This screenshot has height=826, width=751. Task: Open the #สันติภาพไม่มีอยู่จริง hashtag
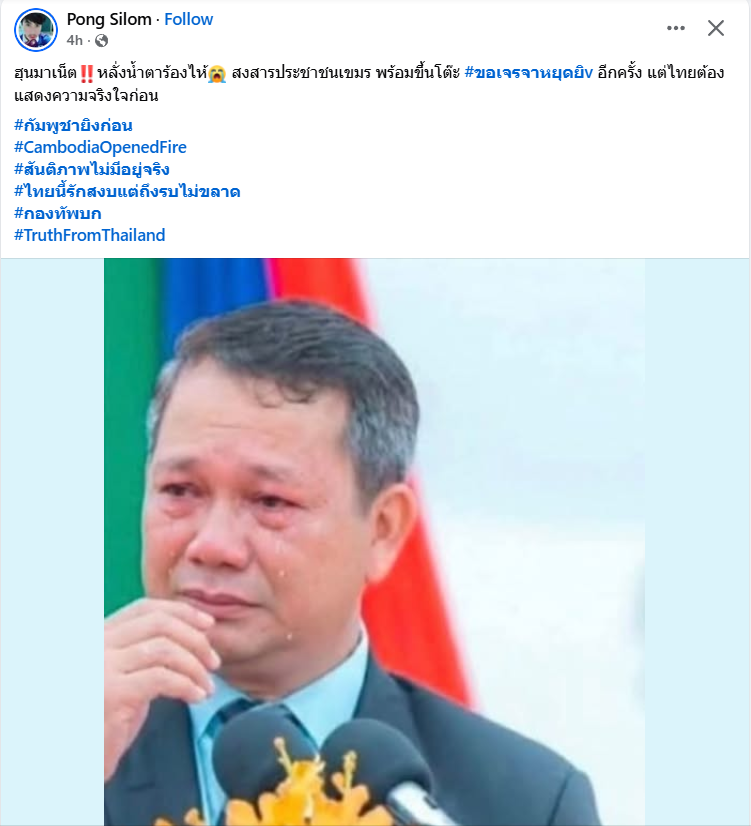tap(92, 169)
